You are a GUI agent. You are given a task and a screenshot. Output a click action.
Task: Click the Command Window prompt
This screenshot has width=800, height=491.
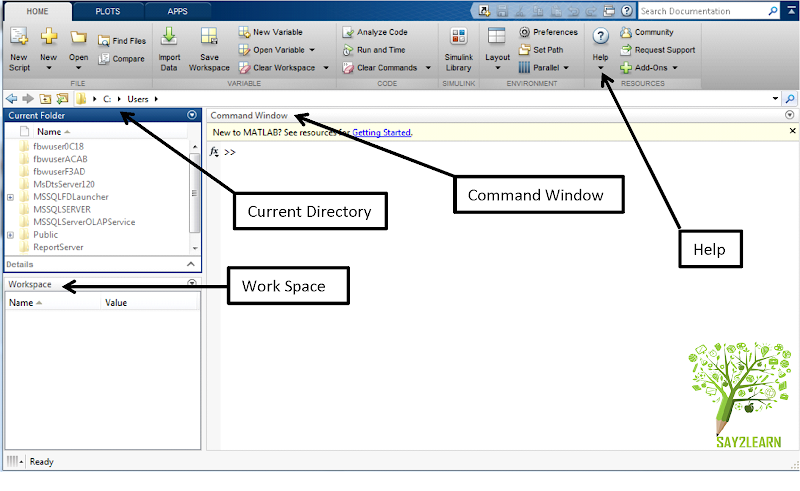click(230, 152)
